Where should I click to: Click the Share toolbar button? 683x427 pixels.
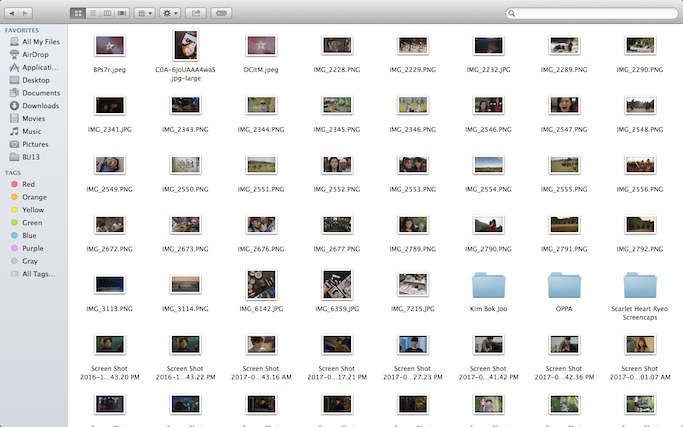[x=196, y=13]
